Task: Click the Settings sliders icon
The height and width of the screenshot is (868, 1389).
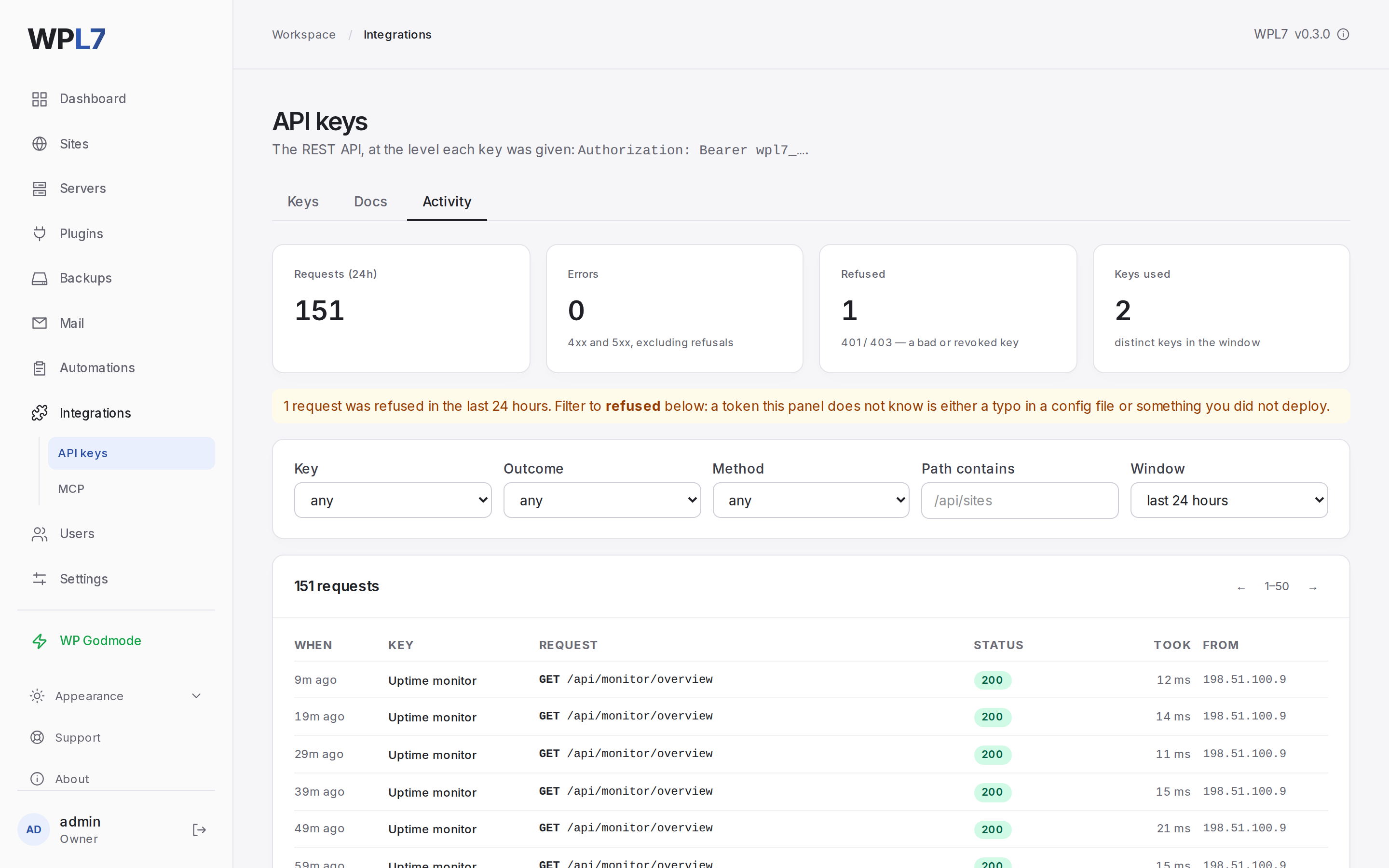Action: click(39, 579)
